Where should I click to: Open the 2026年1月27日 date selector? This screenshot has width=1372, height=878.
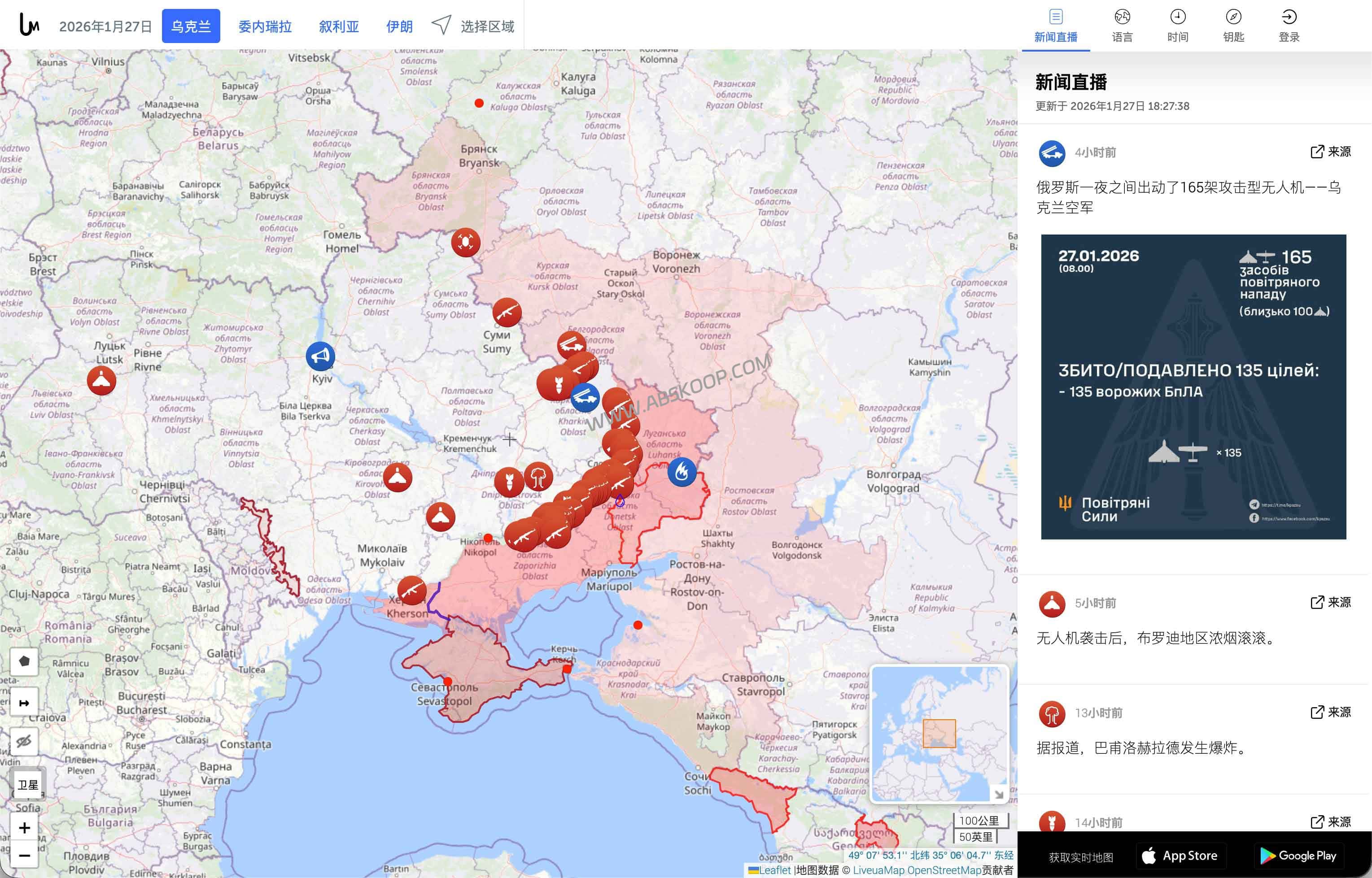click(105, 26)
